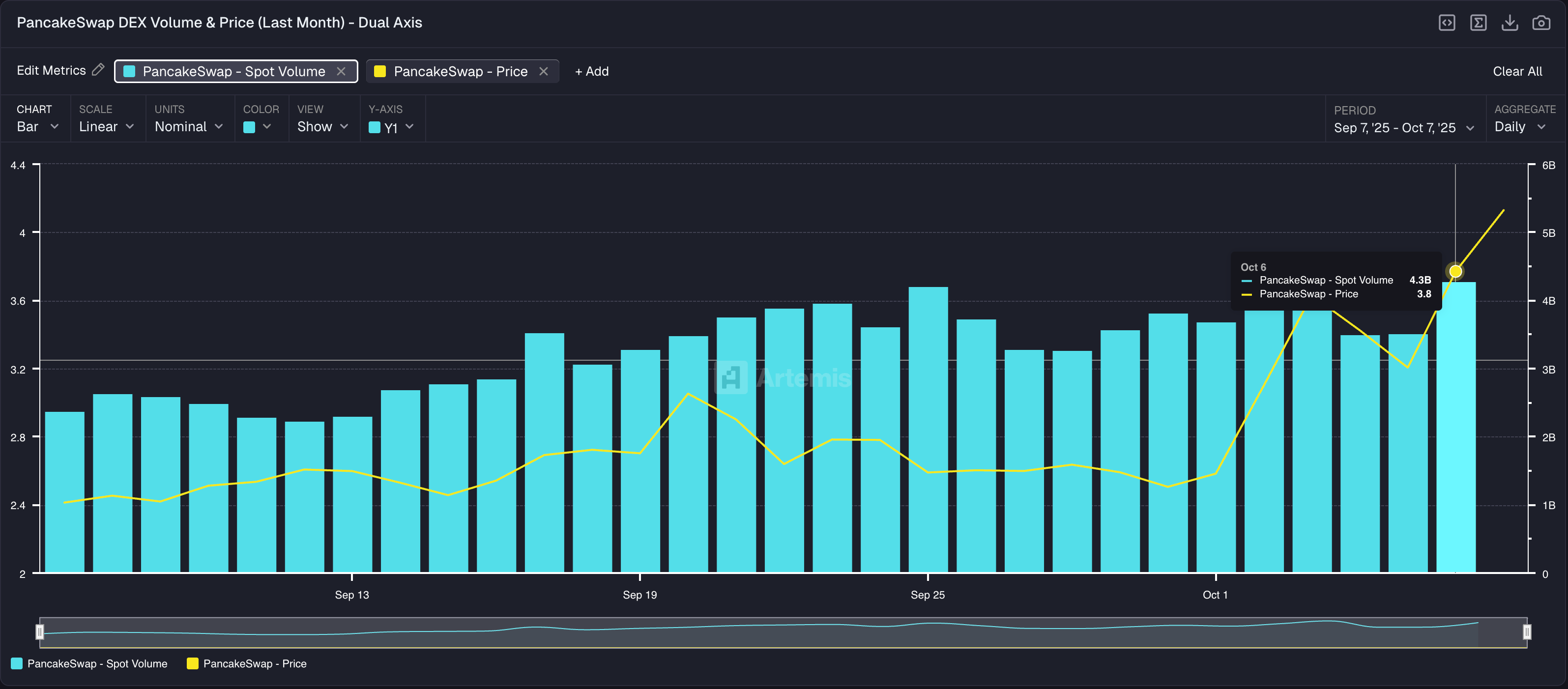Take a chart screenshot with camera icon
This screenshot has width=1568, height=689.
coord(1540,23)
